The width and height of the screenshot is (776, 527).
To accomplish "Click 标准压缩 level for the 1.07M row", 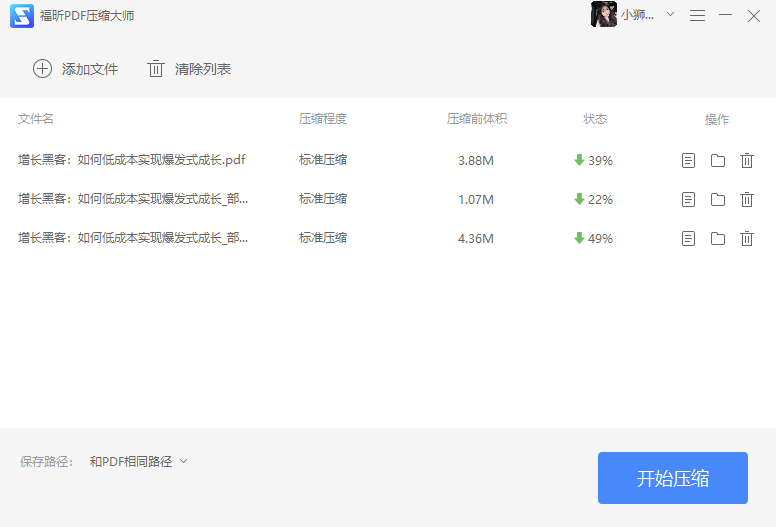I will point(323,199).
